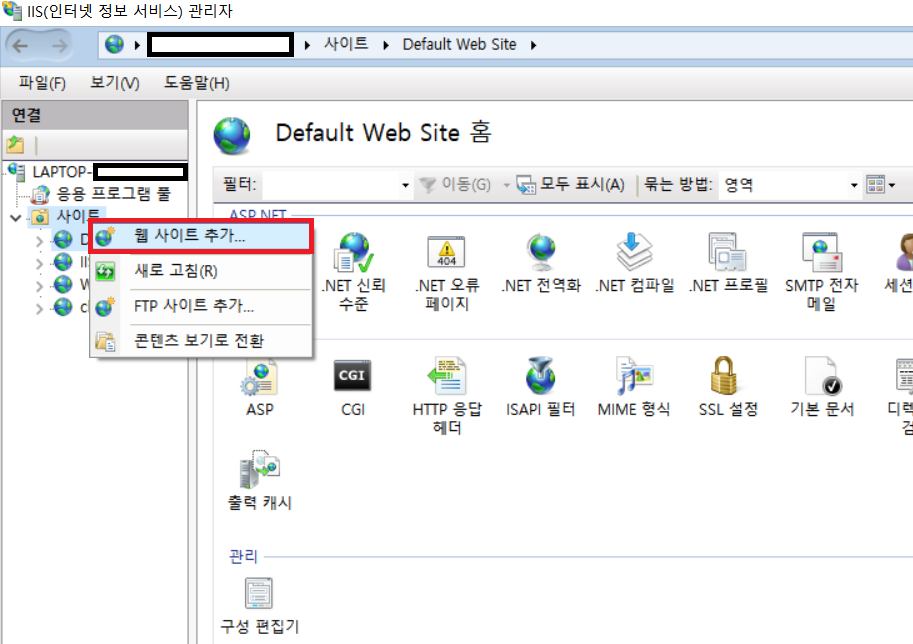This screenshot has height=644, width=913.
Task: Choose 콘텐츠 보기로 전환 menu entry
Action: point(202,341)
